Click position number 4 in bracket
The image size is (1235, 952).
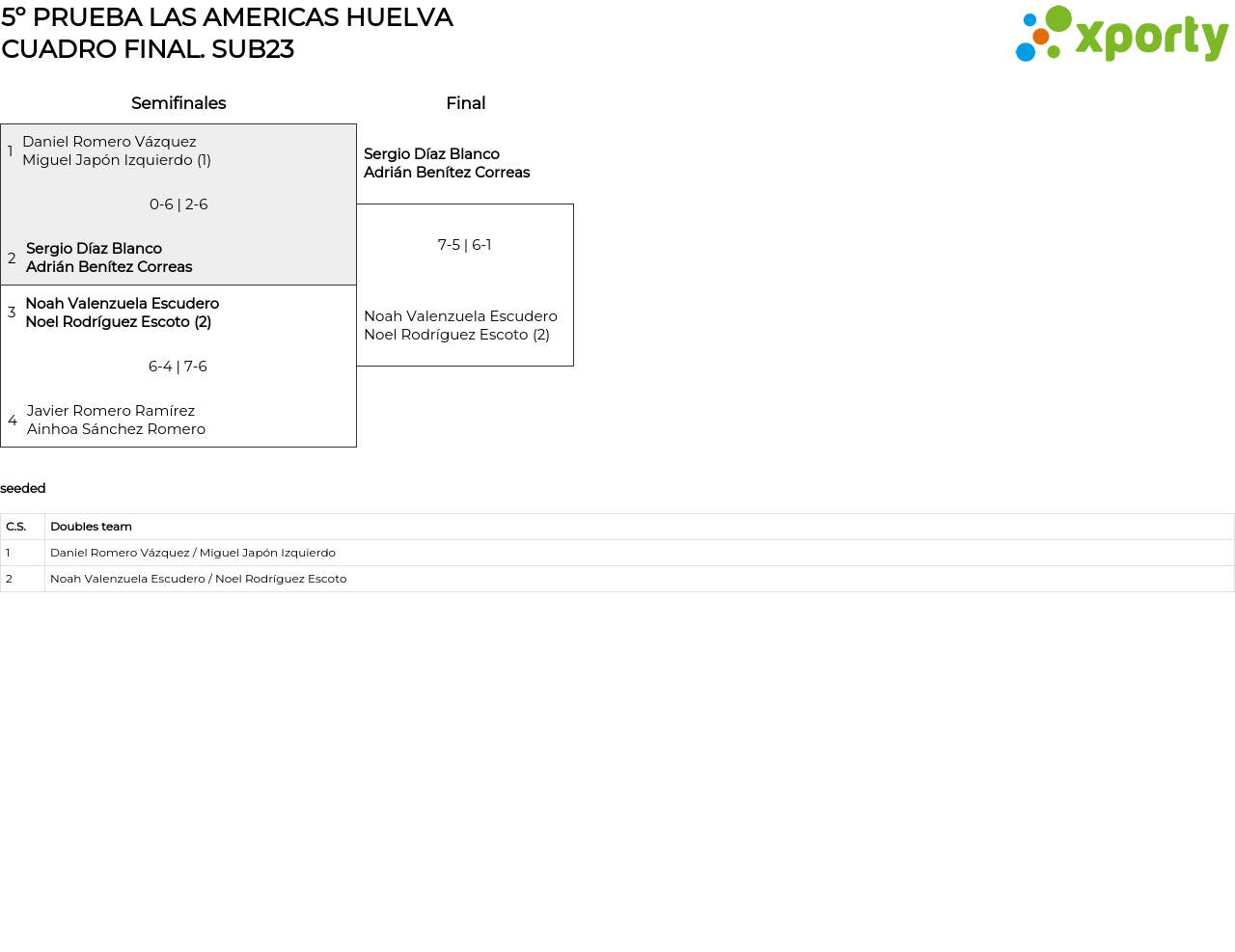[12, 421]
